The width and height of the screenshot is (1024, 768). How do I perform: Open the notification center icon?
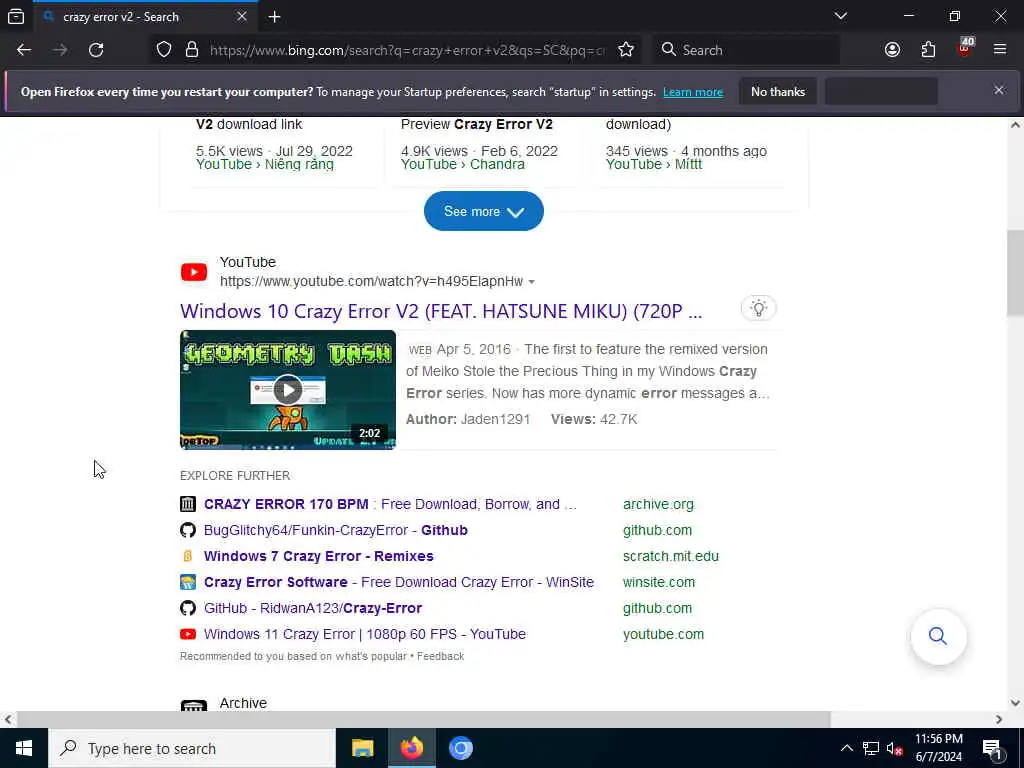click(992, 748)
